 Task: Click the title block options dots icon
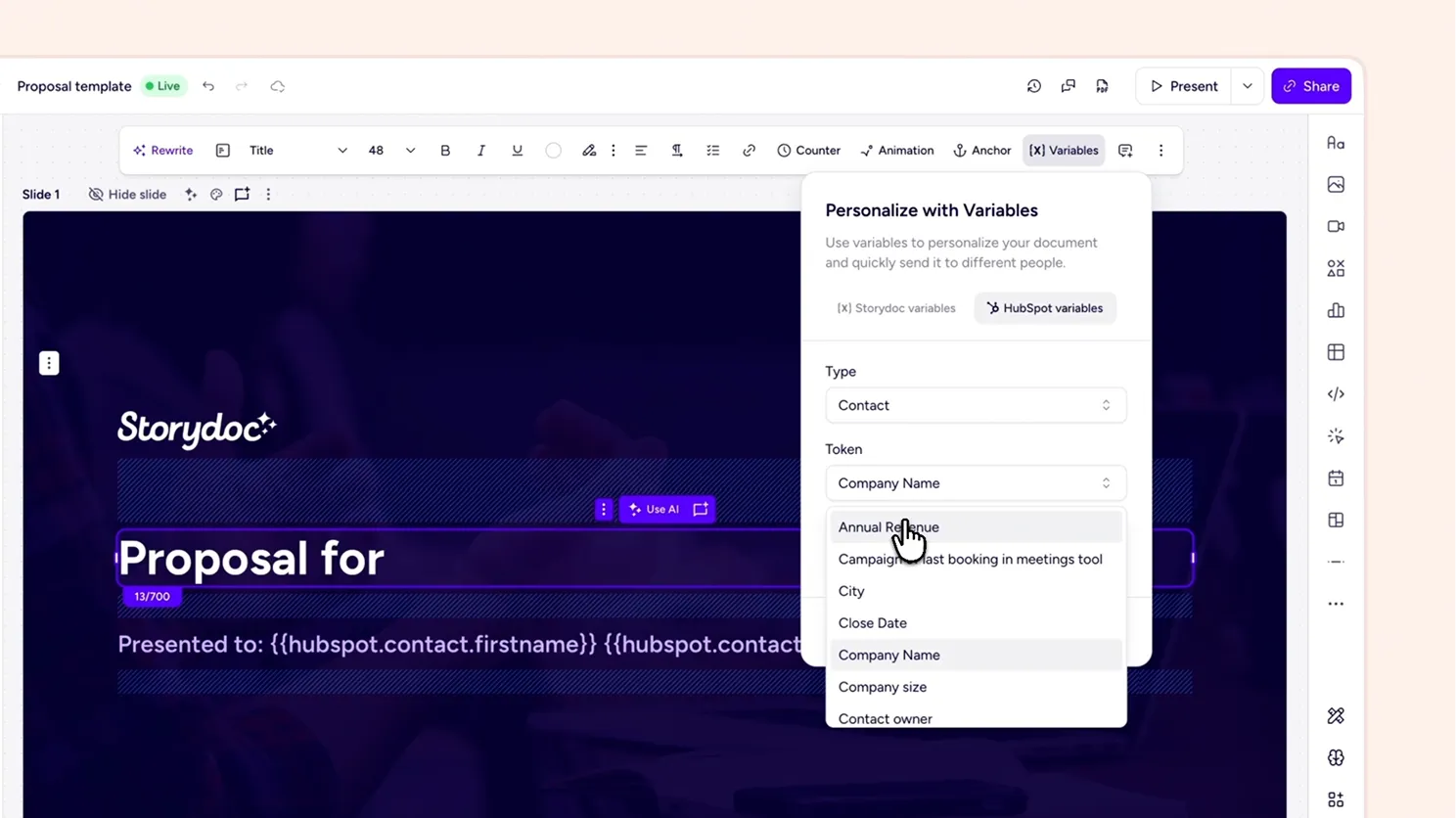604,510
